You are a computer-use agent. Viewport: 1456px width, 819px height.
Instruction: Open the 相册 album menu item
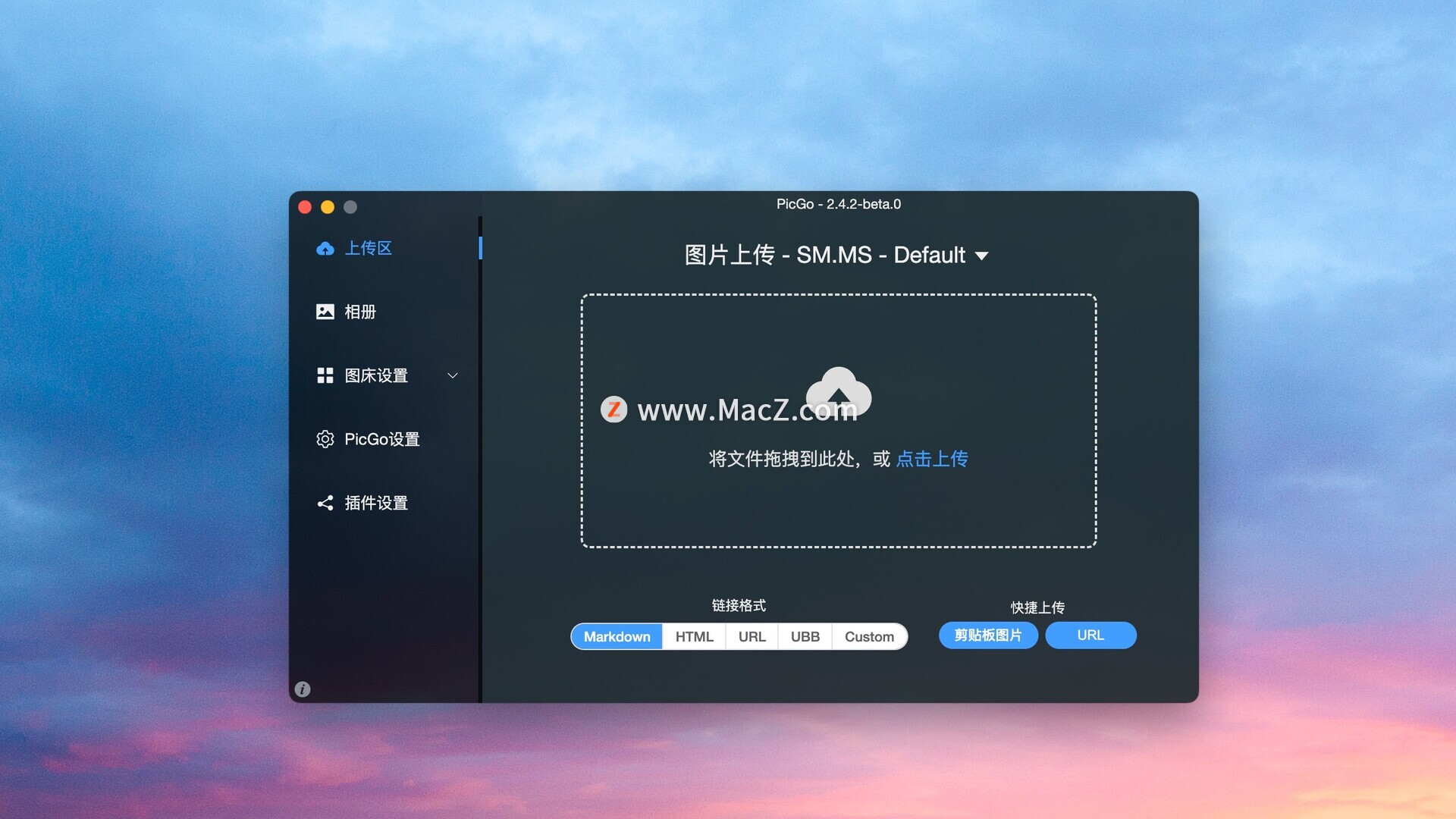pos(360,312)
